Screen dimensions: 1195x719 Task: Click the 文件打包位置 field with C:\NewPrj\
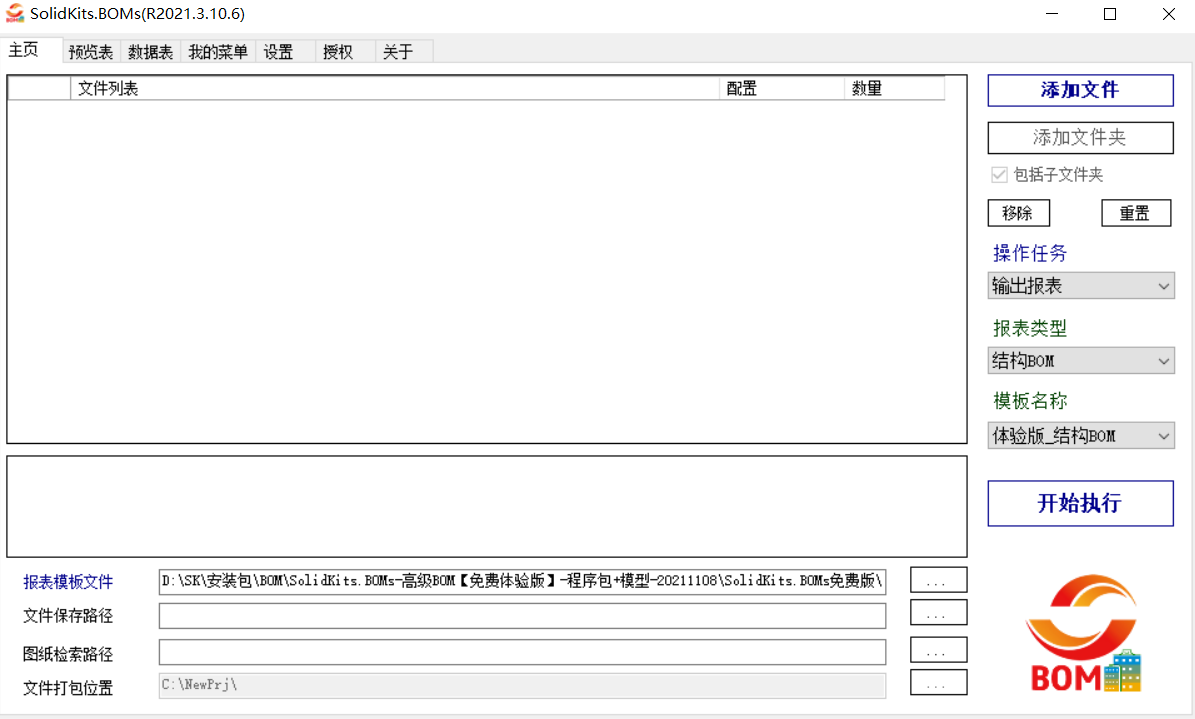[522, 685]
